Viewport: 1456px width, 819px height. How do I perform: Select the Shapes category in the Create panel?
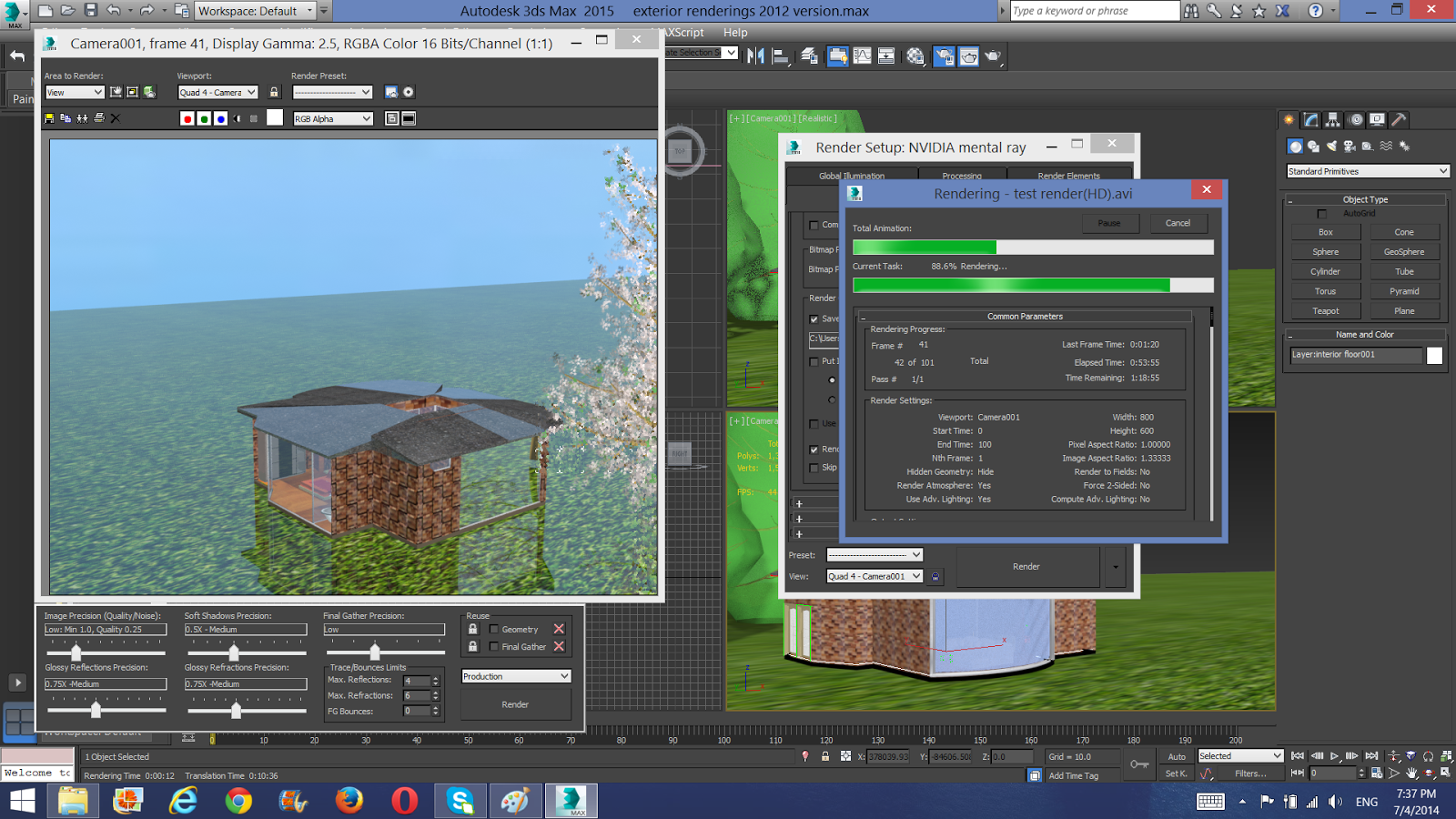pos(1313,146)
